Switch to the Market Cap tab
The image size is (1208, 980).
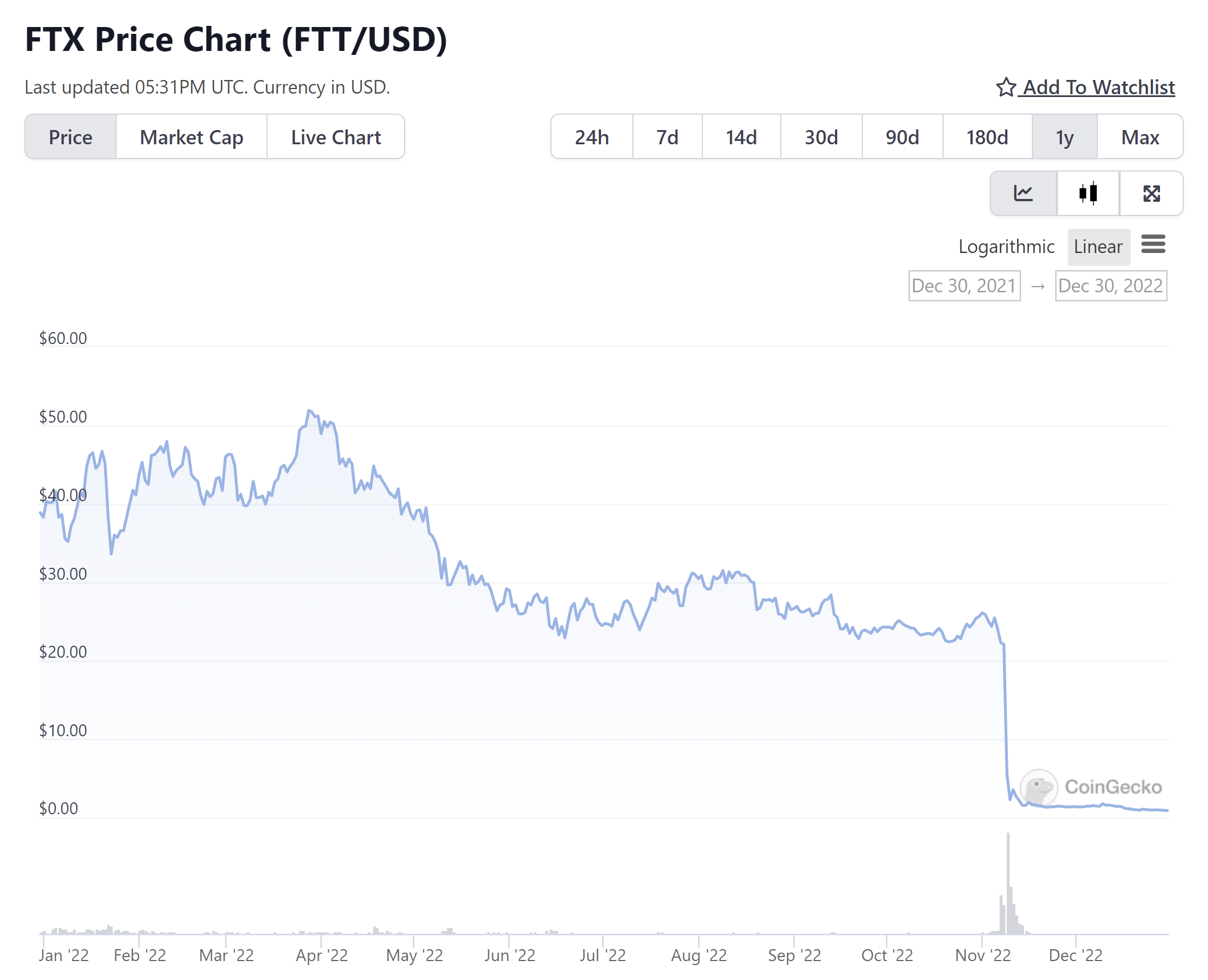191,137
